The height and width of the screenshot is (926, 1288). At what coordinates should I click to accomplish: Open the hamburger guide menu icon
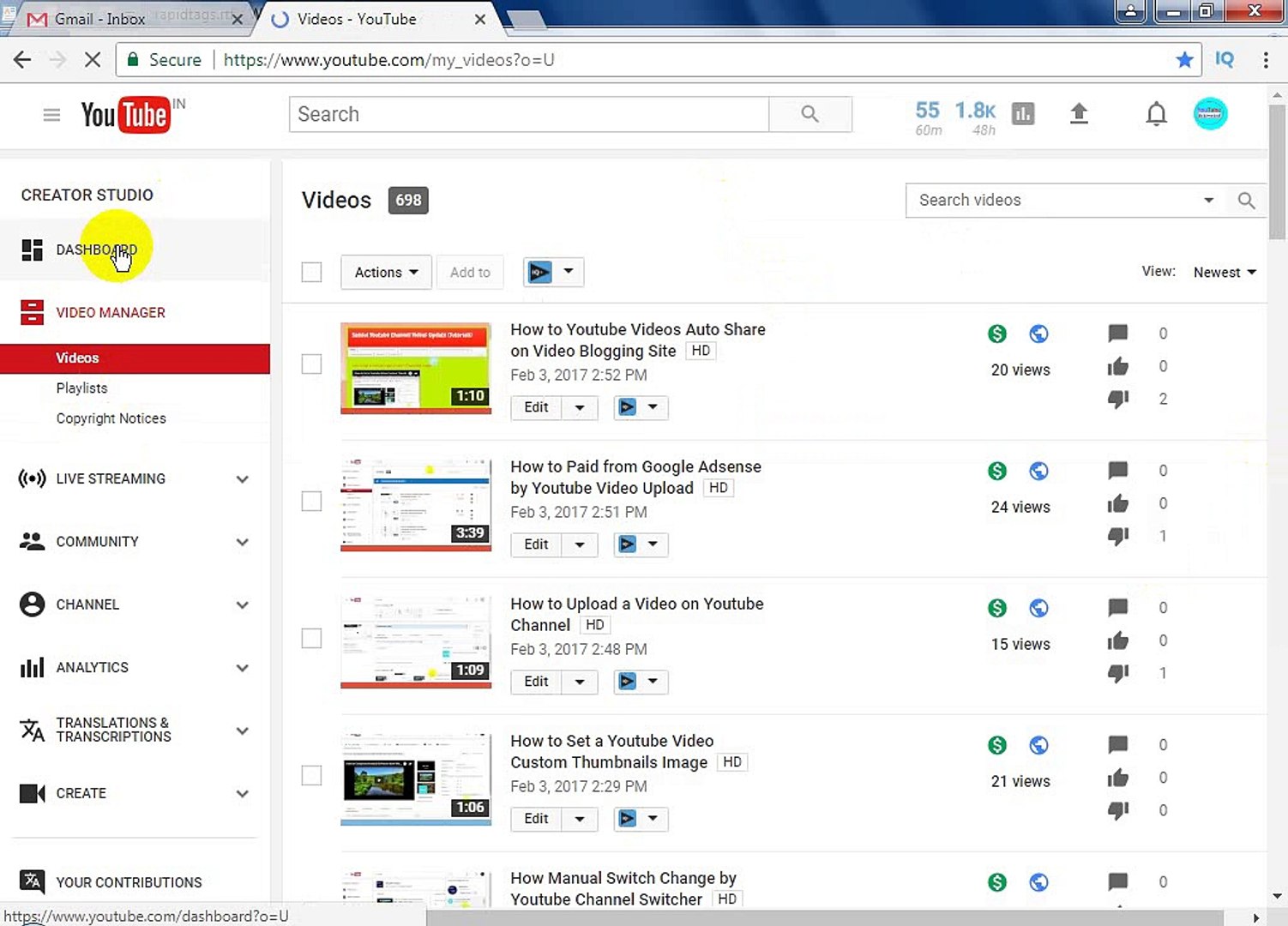pos(51,115)
